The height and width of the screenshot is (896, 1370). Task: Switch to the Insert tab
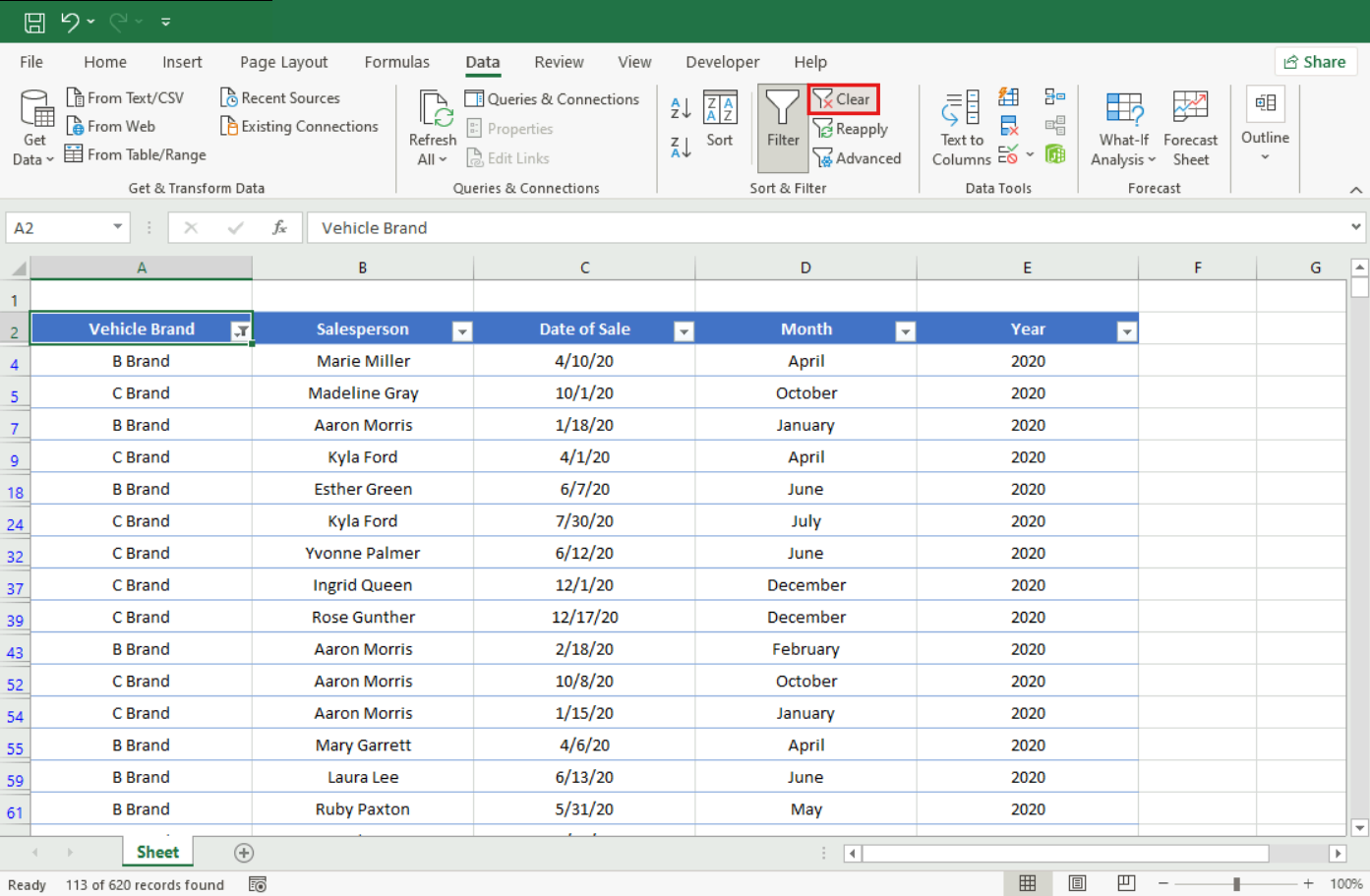pyautogui.click(x=182, y=62)
